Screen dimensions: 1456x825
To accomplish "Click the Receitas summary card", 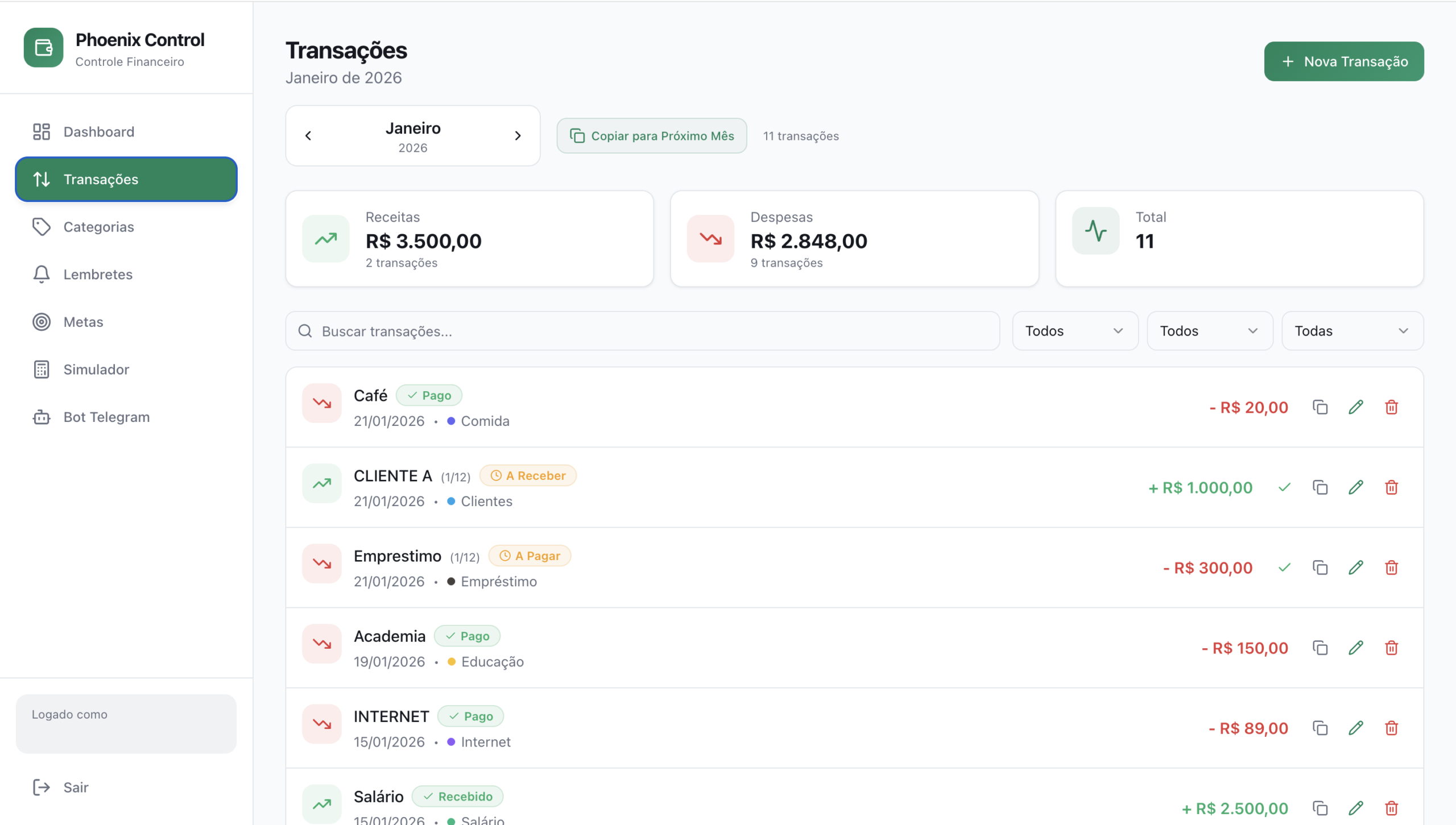I will (470, 239).
